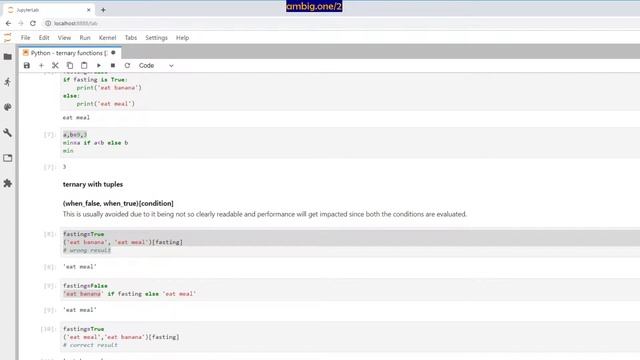Open the Cell Tools wrench sidebar icon
The height and width of the screenshot is (360, 640).
point(8,133)
